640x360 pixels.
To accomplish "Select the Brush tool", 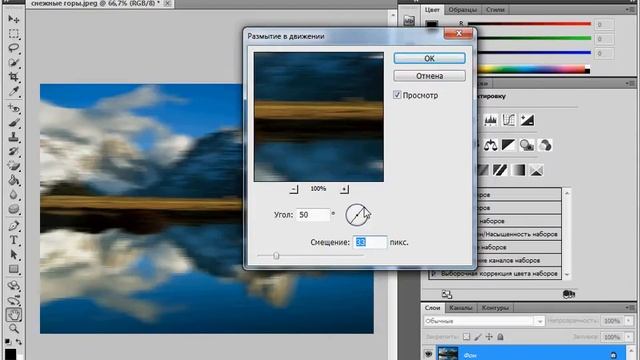I will (x=13, y=123).
